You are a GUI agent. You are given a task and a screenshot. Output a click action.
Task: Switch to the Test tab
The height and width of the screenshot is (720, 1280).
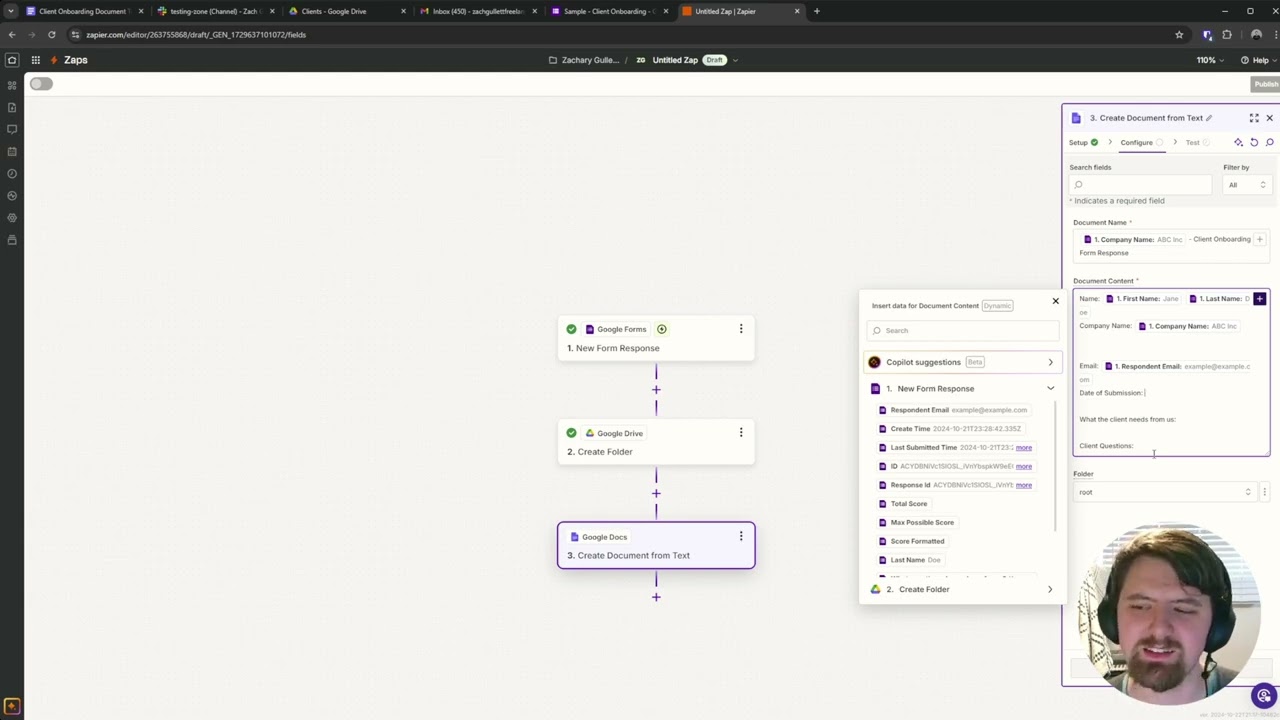[x=1198, y=143]
